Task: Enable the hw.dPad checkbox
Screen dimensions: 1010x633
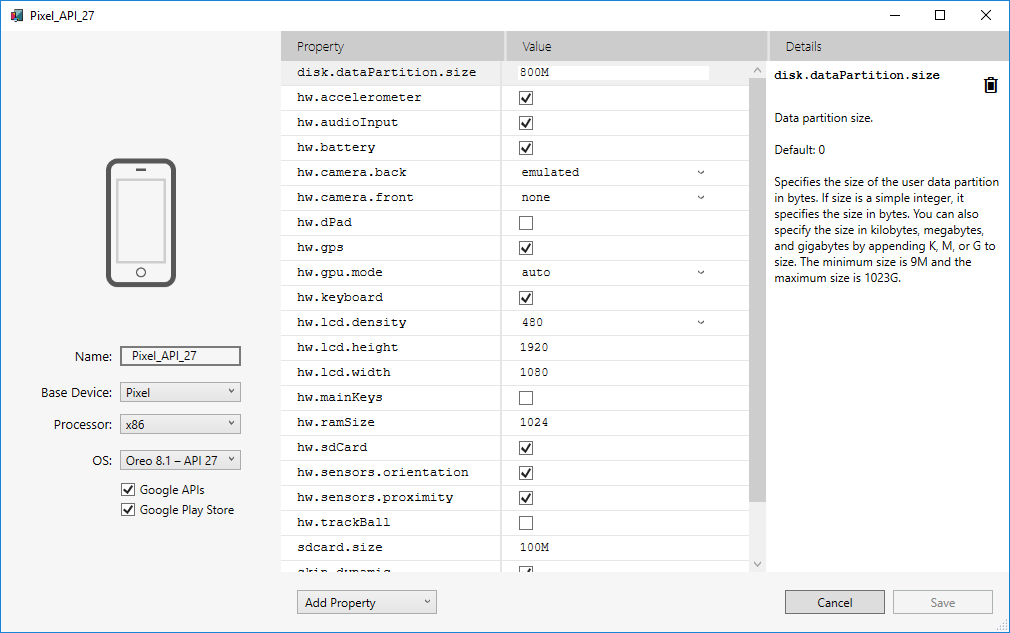Action: (x=526, y=223)
